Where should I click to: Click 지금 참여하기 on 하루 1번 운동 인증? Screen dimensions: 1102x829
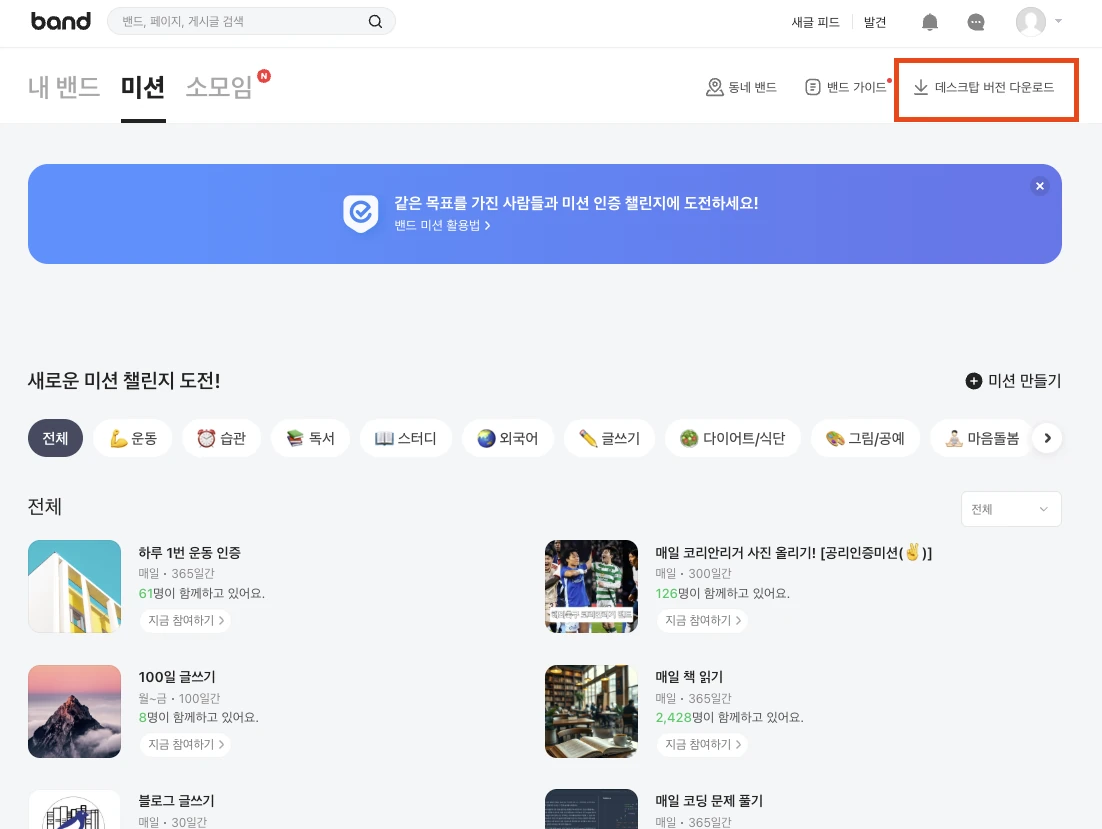tap(184, 620)
